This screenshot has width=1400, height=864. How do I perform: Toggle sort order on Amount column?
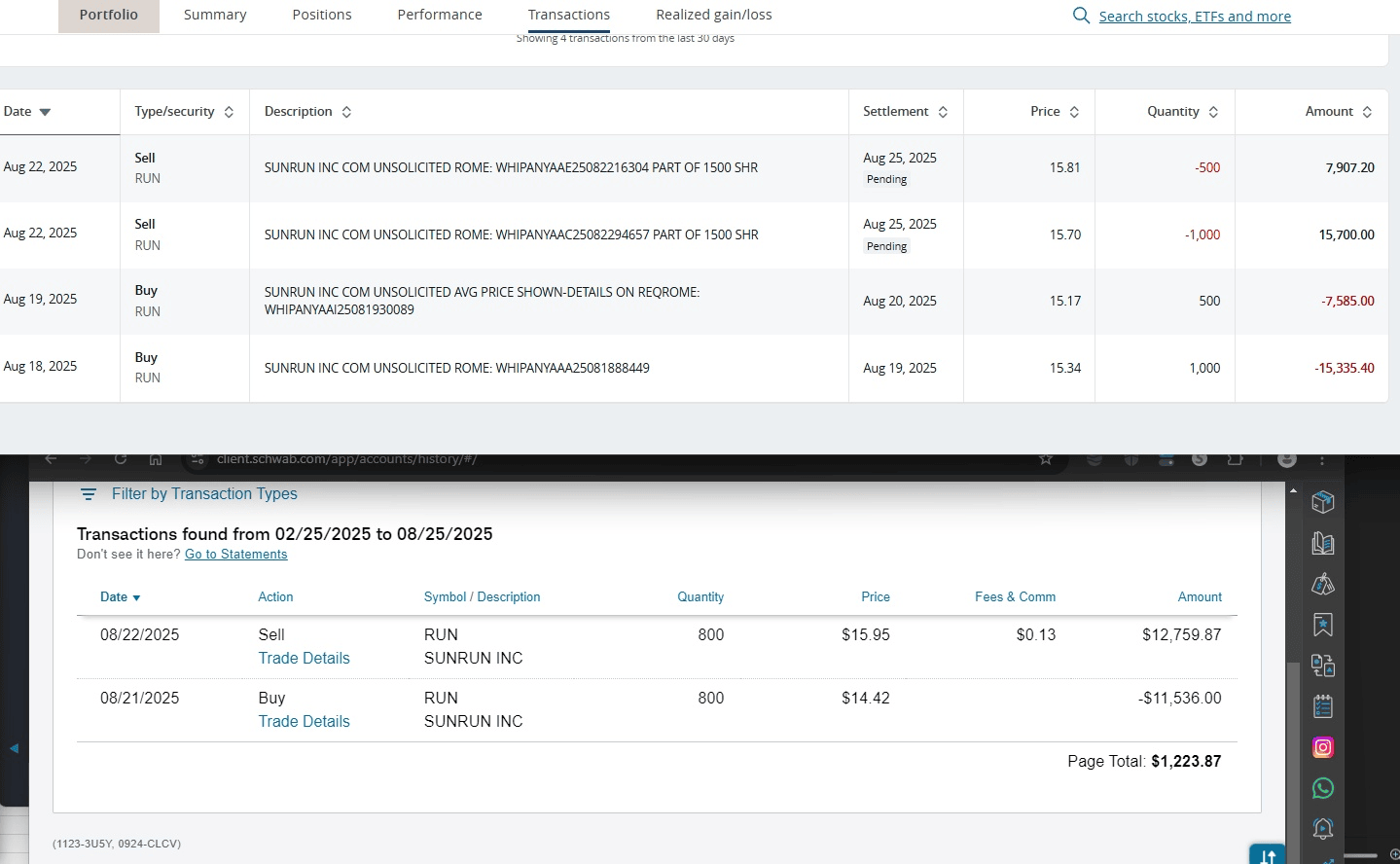tap(1367, 112)
